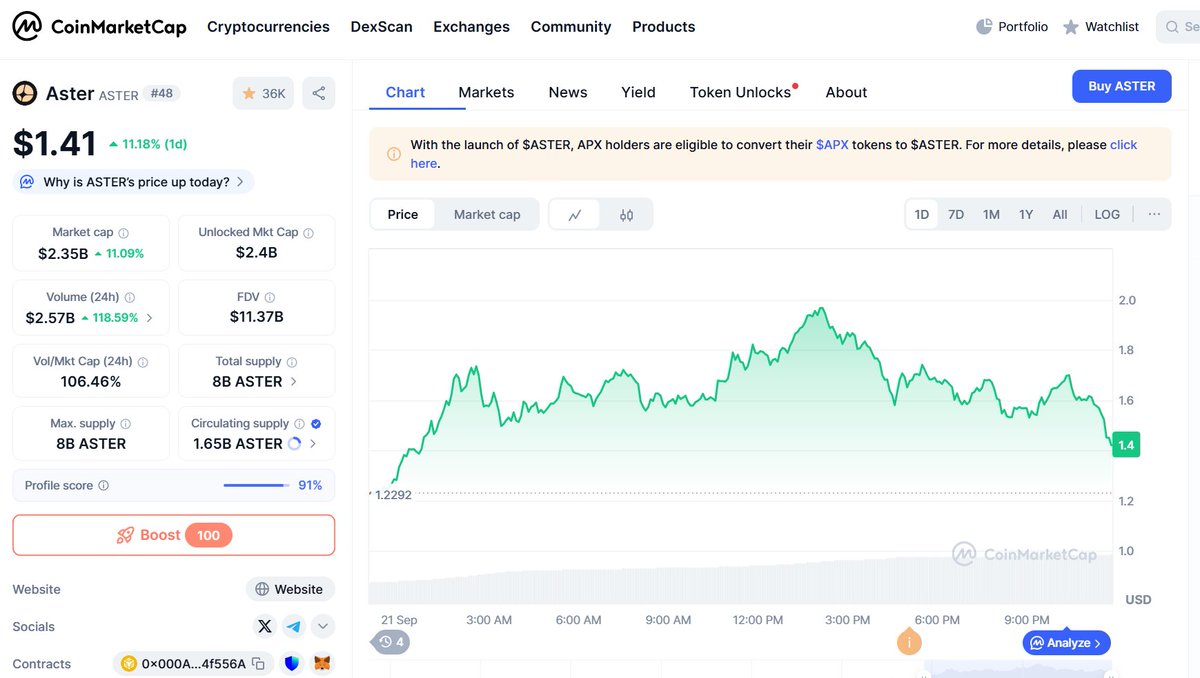Click the MetaMask fox icon

322,663
